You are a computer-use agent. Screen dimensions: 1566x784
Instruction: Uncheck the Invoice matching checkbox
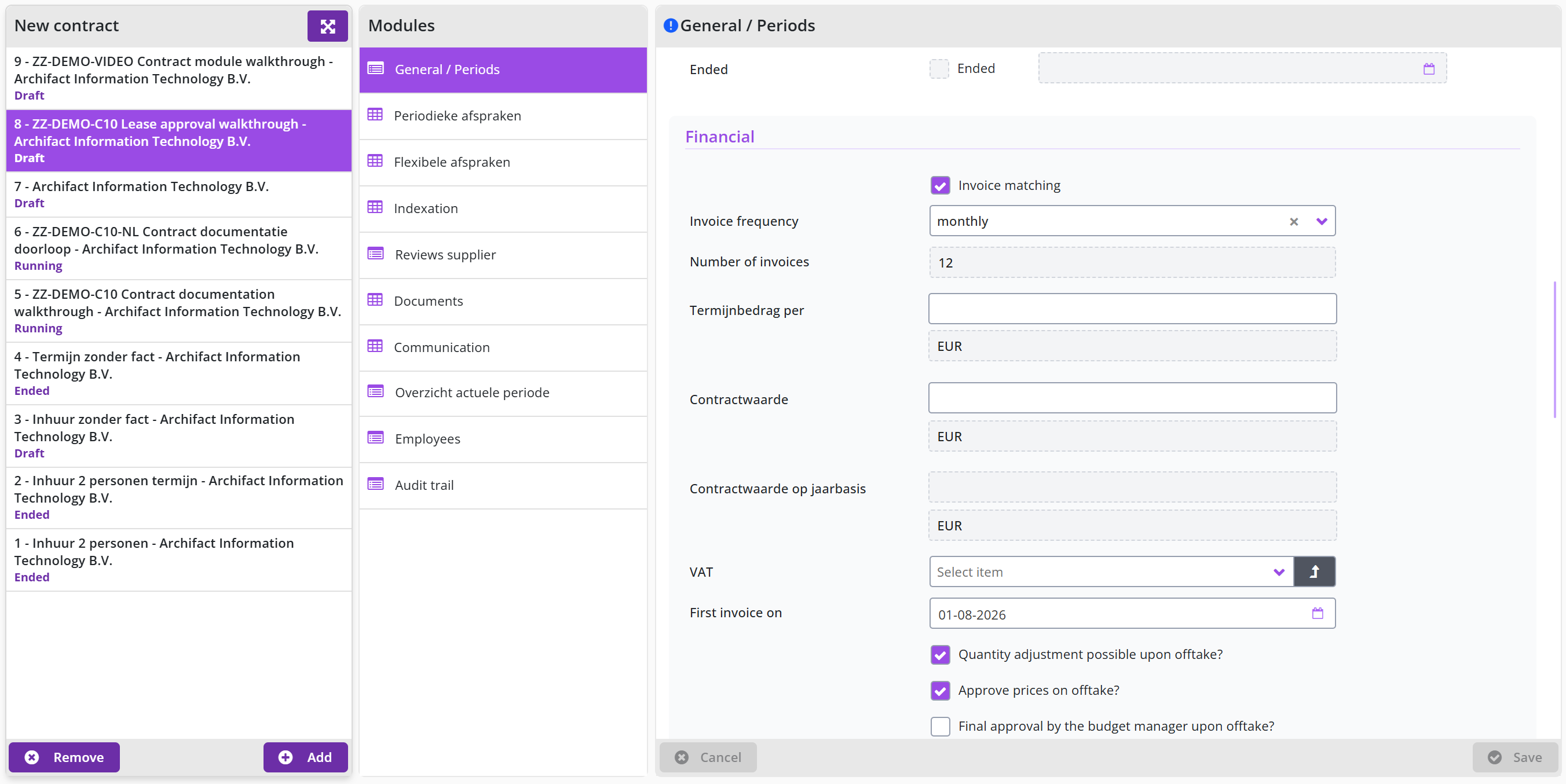(941, 185)
